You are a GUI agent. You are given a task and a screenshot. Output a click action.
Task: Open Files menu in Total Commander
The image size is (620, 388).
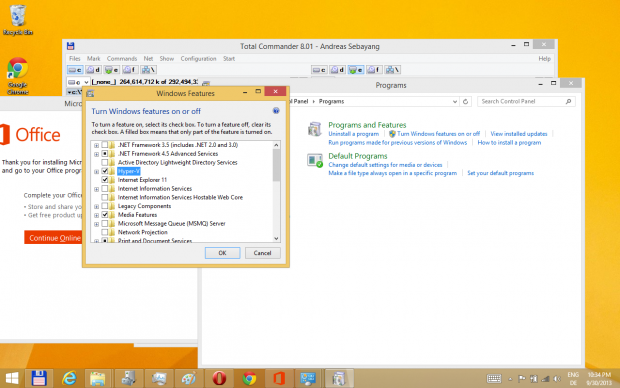point(75,59)
